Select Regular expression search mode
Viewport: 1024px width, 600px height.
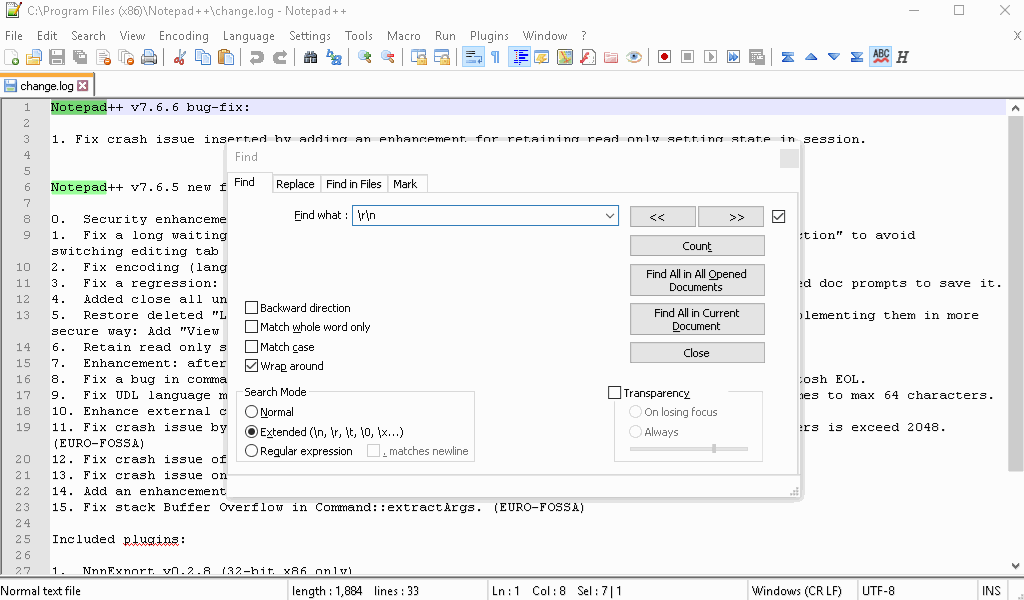[x=253, y=450]
